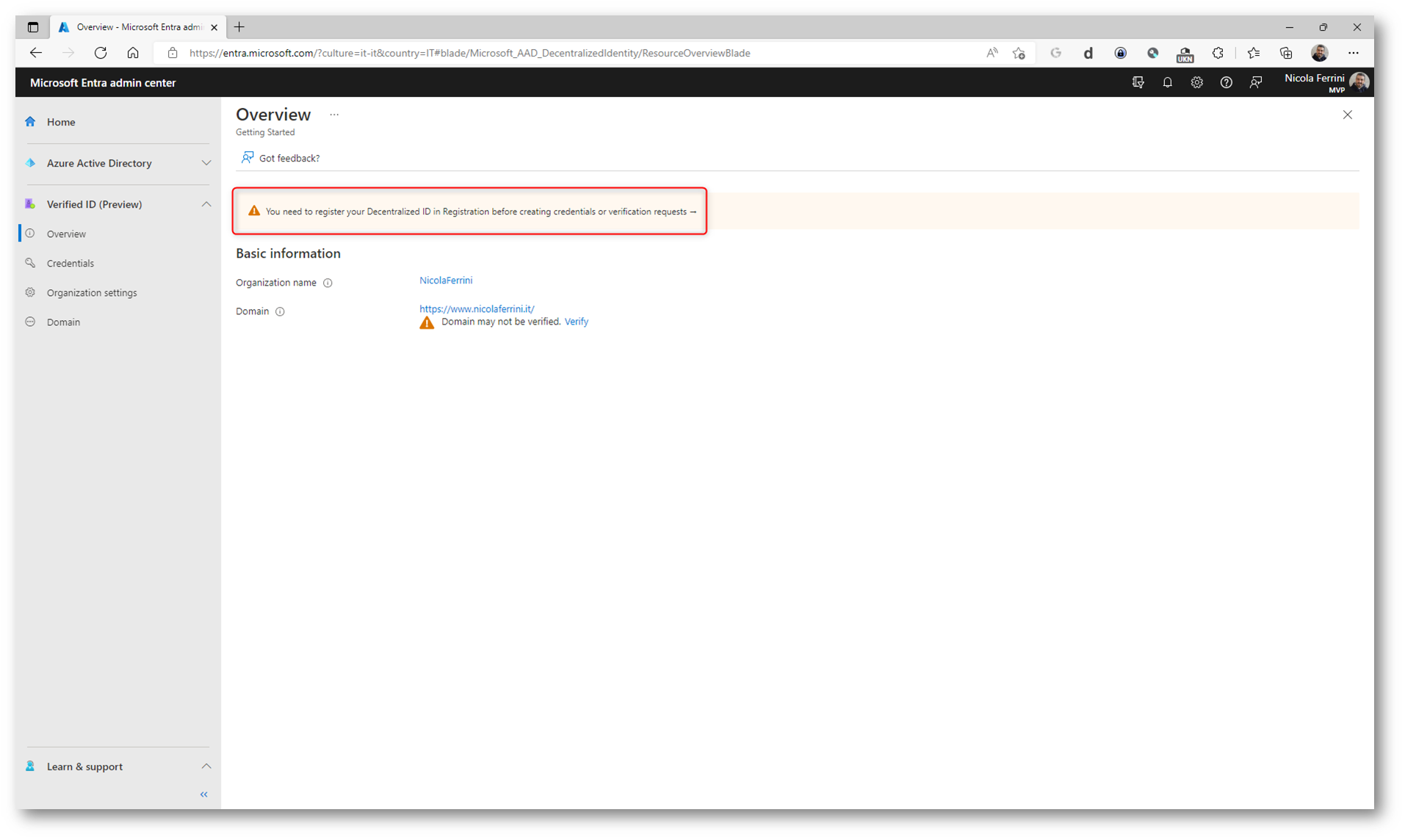Close the Overview blade

coord(1348,115)
